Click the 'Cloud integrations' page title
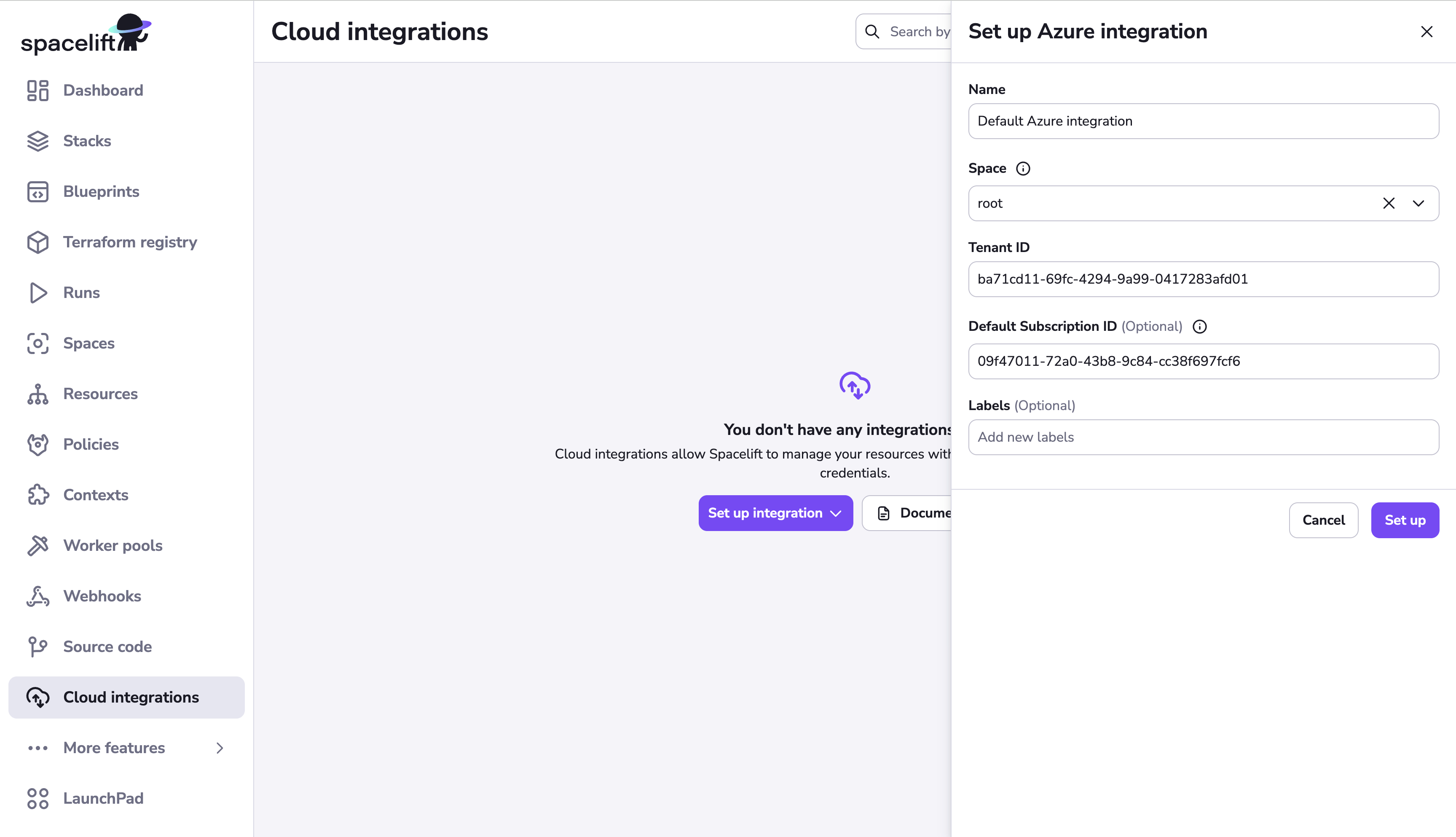The width and height of the screenshot is (1456, 837). pos(379,32)
